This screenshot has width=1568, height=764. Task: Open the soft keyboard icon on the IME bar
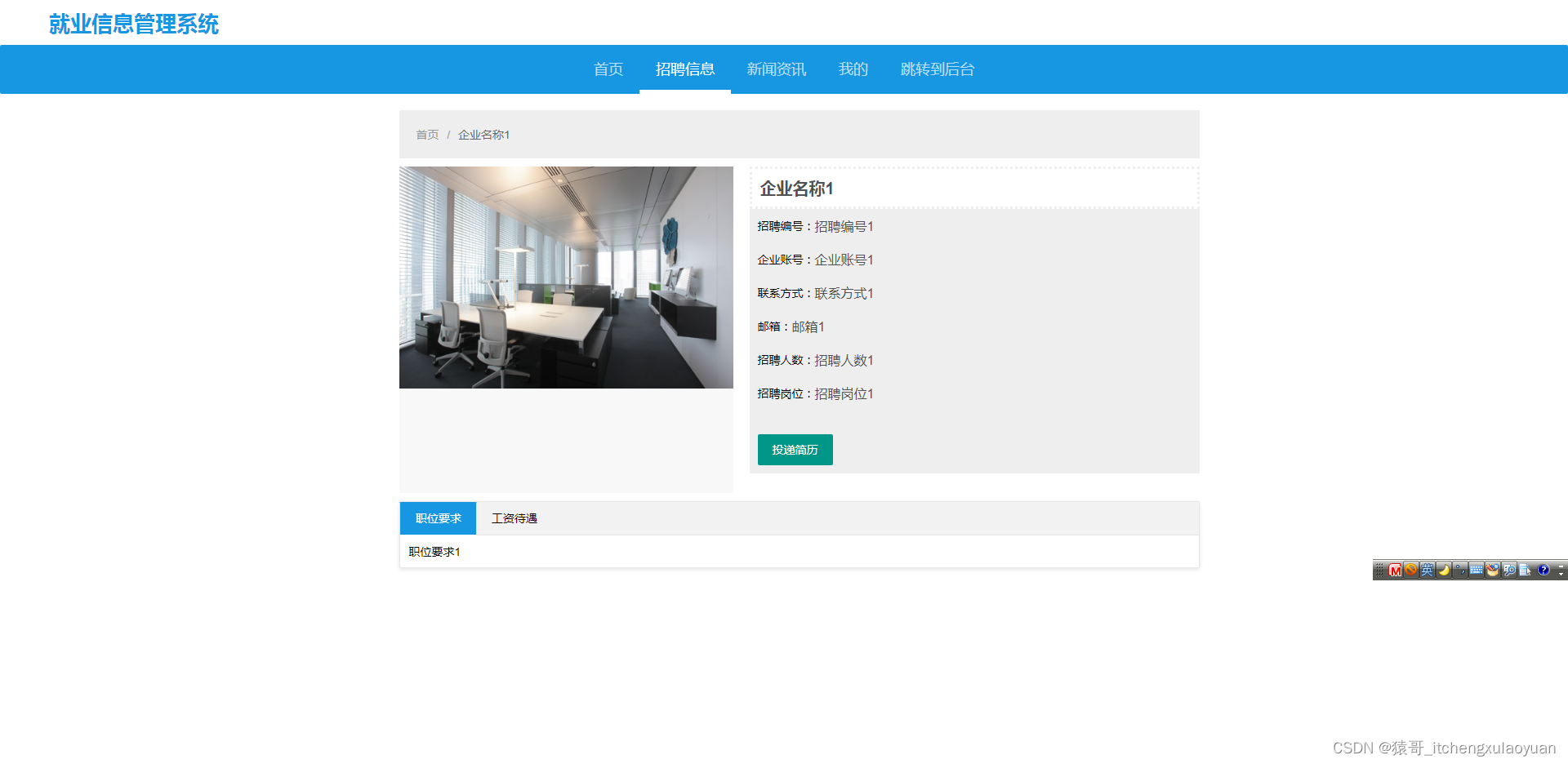[1477, 570]
